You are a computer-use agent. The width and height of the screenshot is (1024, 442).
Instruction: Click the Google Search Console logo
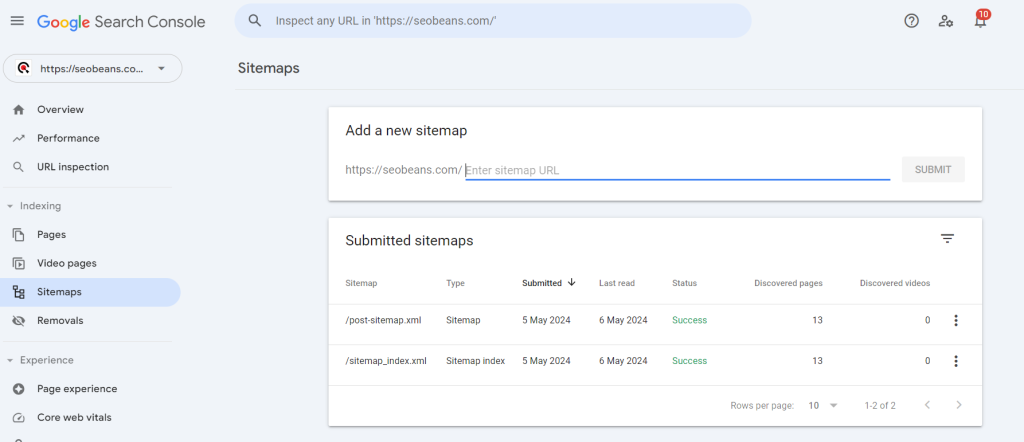tap(121, 22)
